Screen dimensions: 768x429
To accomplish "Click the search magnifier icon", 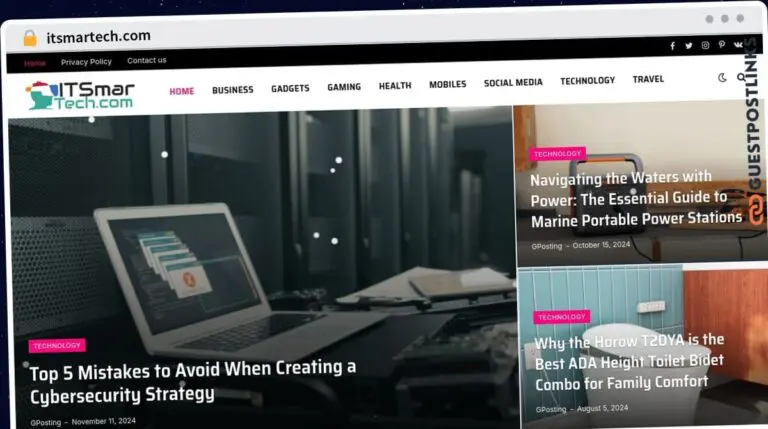I will tap(741, 77).
